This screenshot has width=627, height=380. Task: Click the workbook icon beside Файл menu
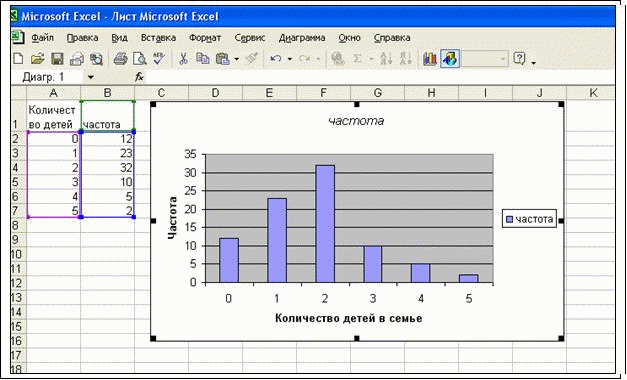(x=17, y=38)
